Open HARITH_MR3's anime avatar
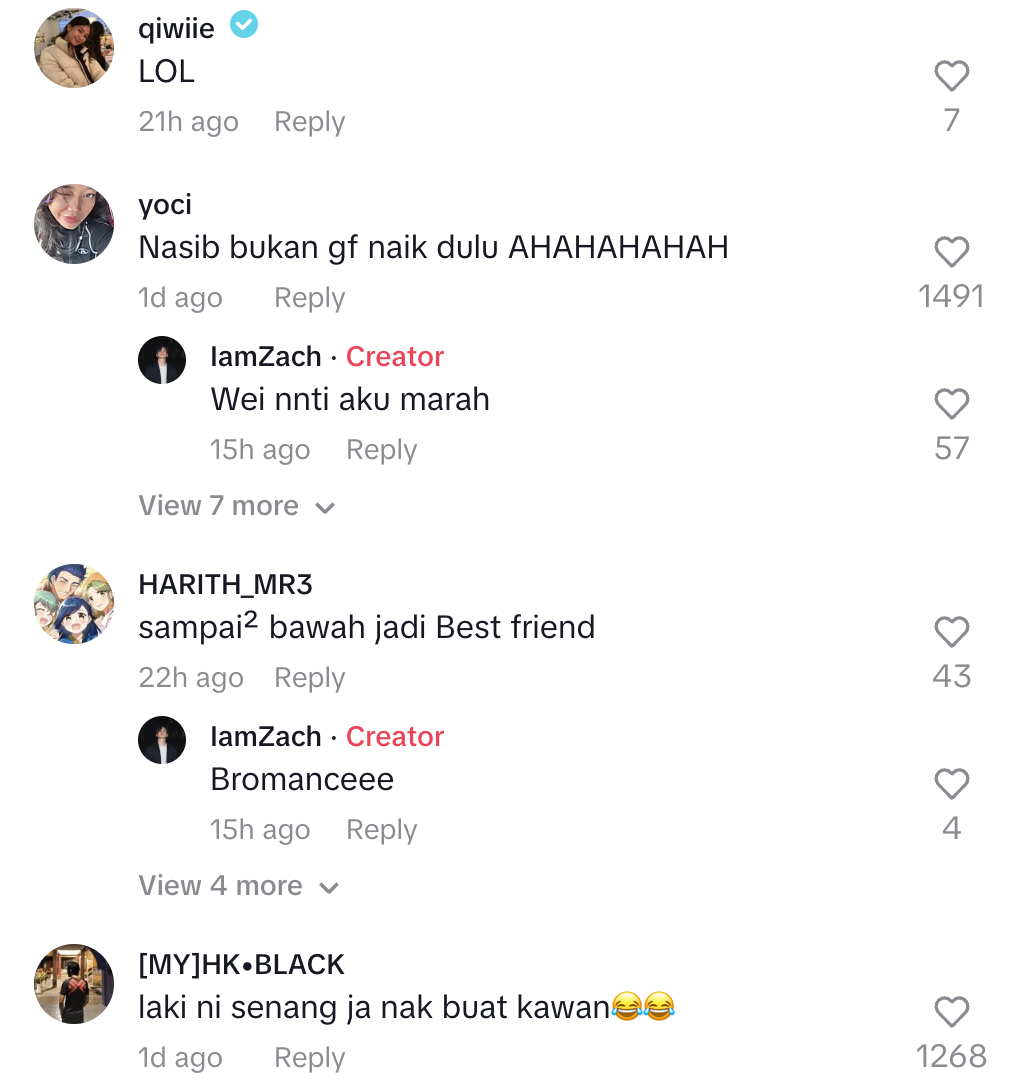Viewport: 1032px width, 1082px height. coord(74,604)
